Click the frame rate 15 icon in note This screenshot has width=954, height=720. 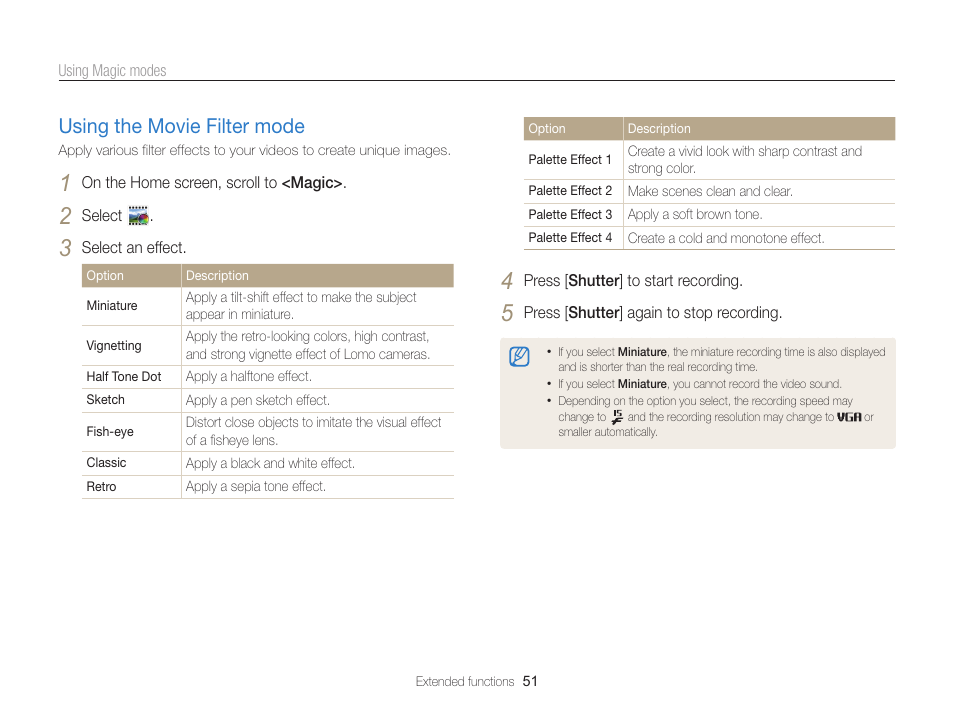[617, 417]
